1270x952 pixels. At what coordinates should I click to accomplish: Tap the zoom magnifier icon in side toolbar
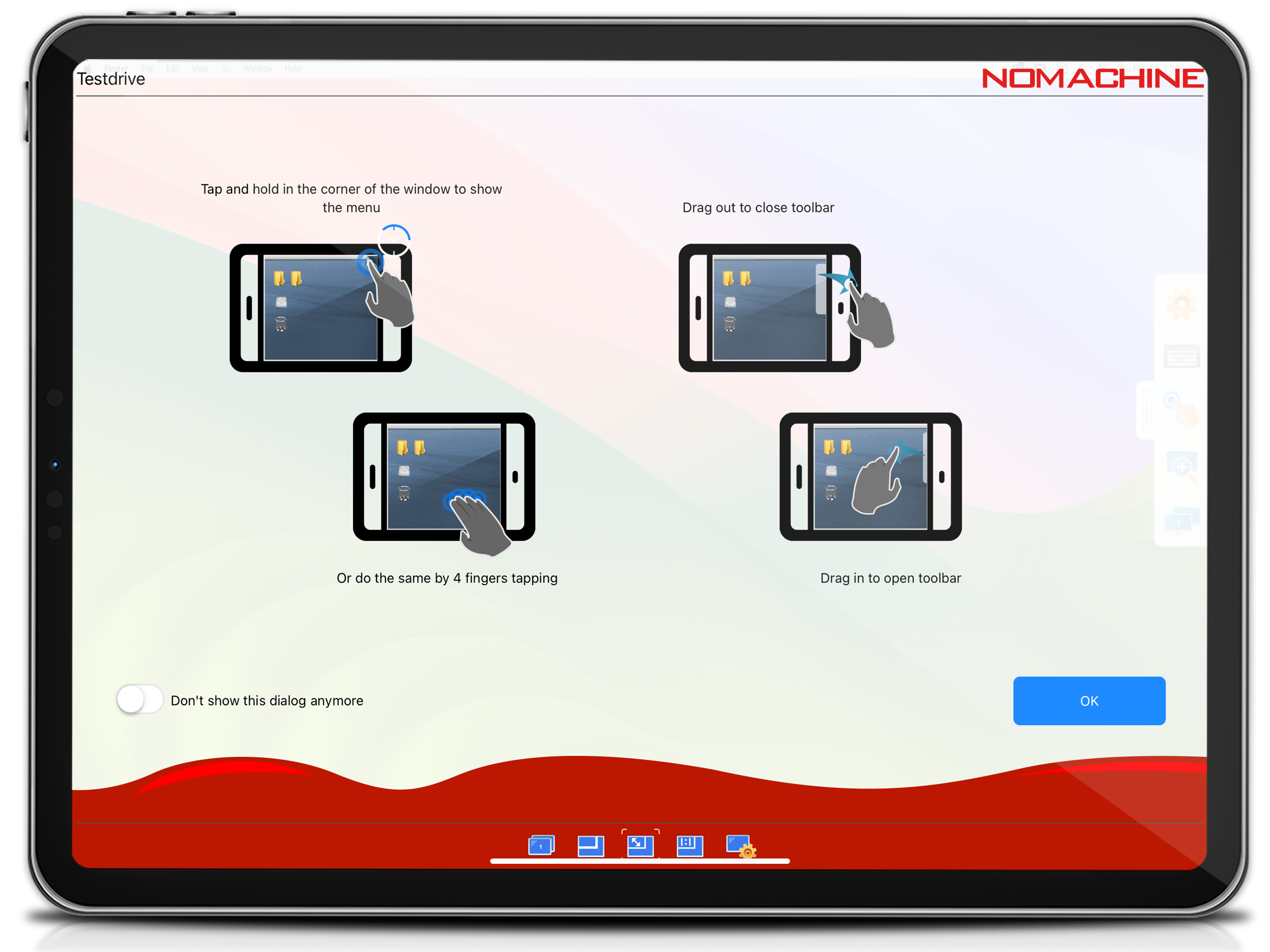point(1182,467)
